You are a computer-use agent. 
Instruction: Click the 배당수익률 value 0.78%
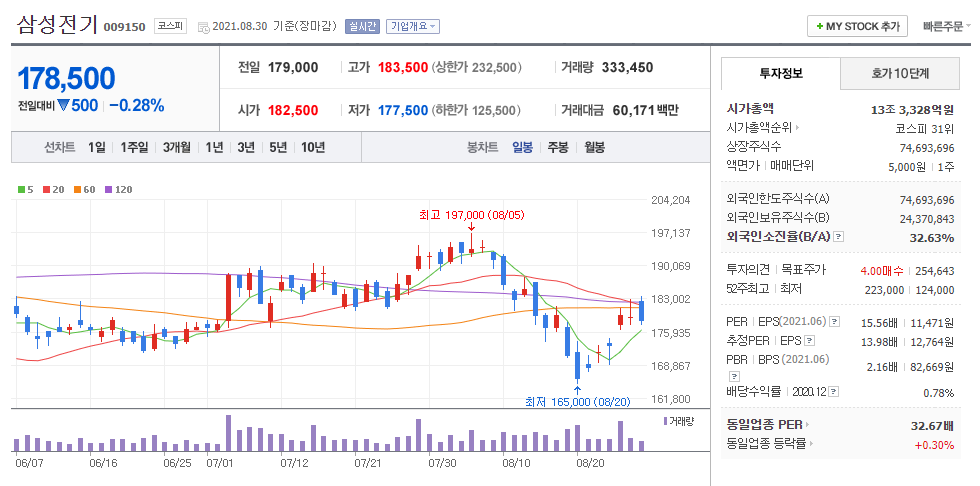point(939,393)
